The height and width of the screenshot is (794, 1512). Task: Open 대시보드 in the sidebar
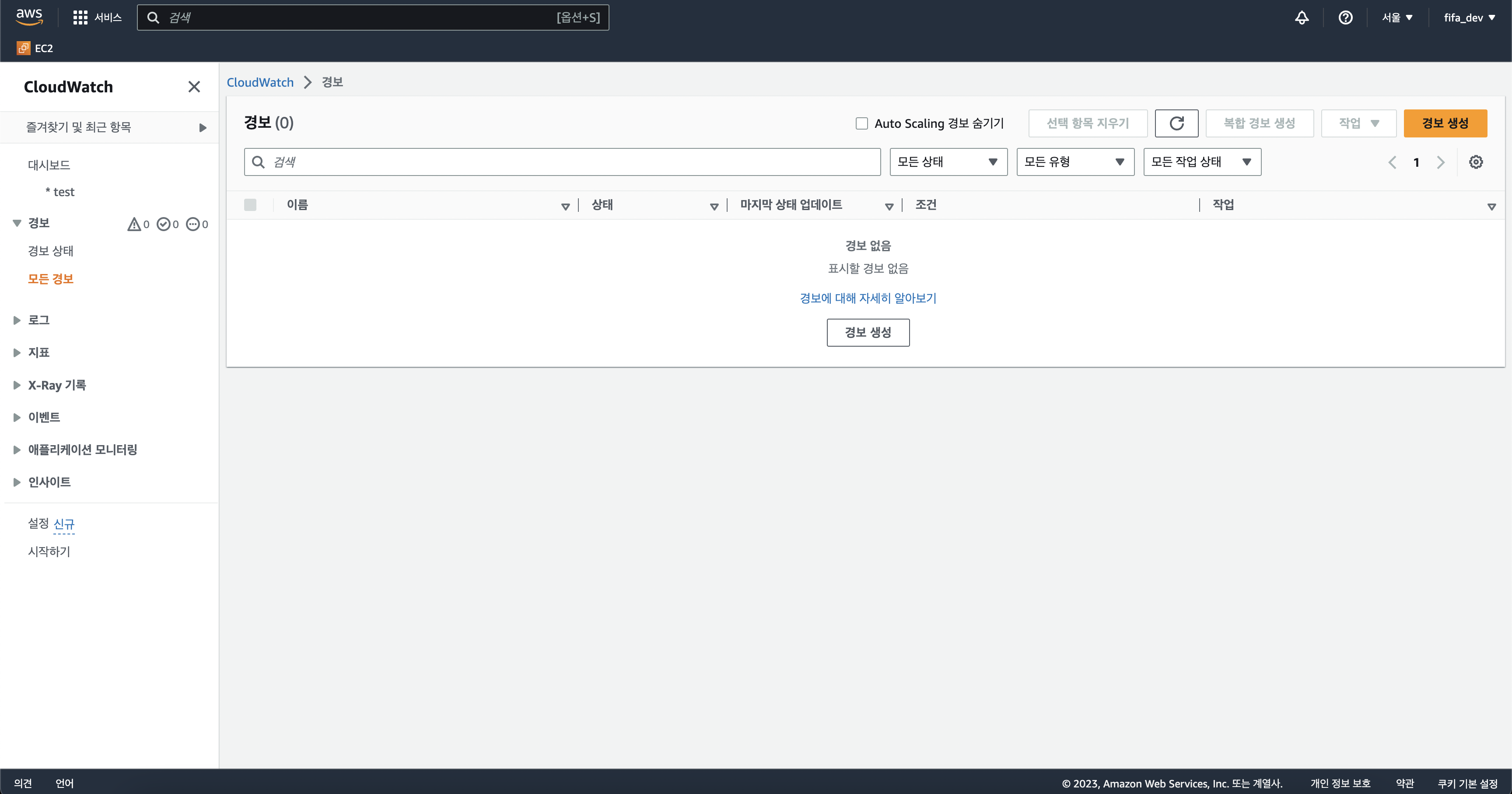click(x=49, y=165)
